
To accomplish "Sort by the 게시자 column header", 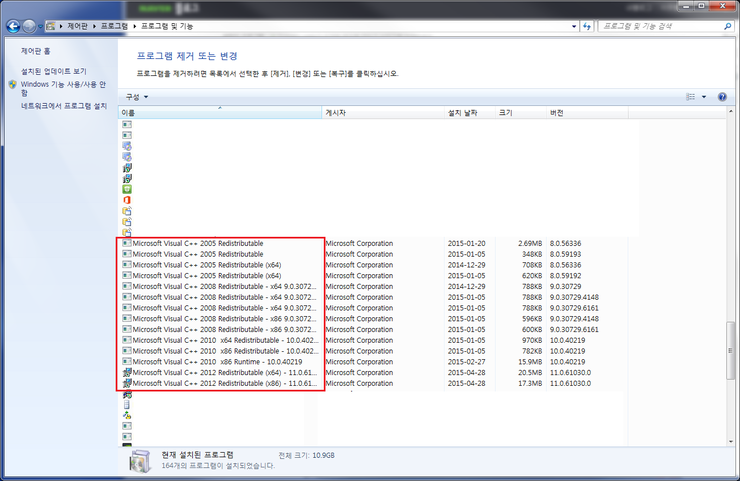I will (383, 113).
